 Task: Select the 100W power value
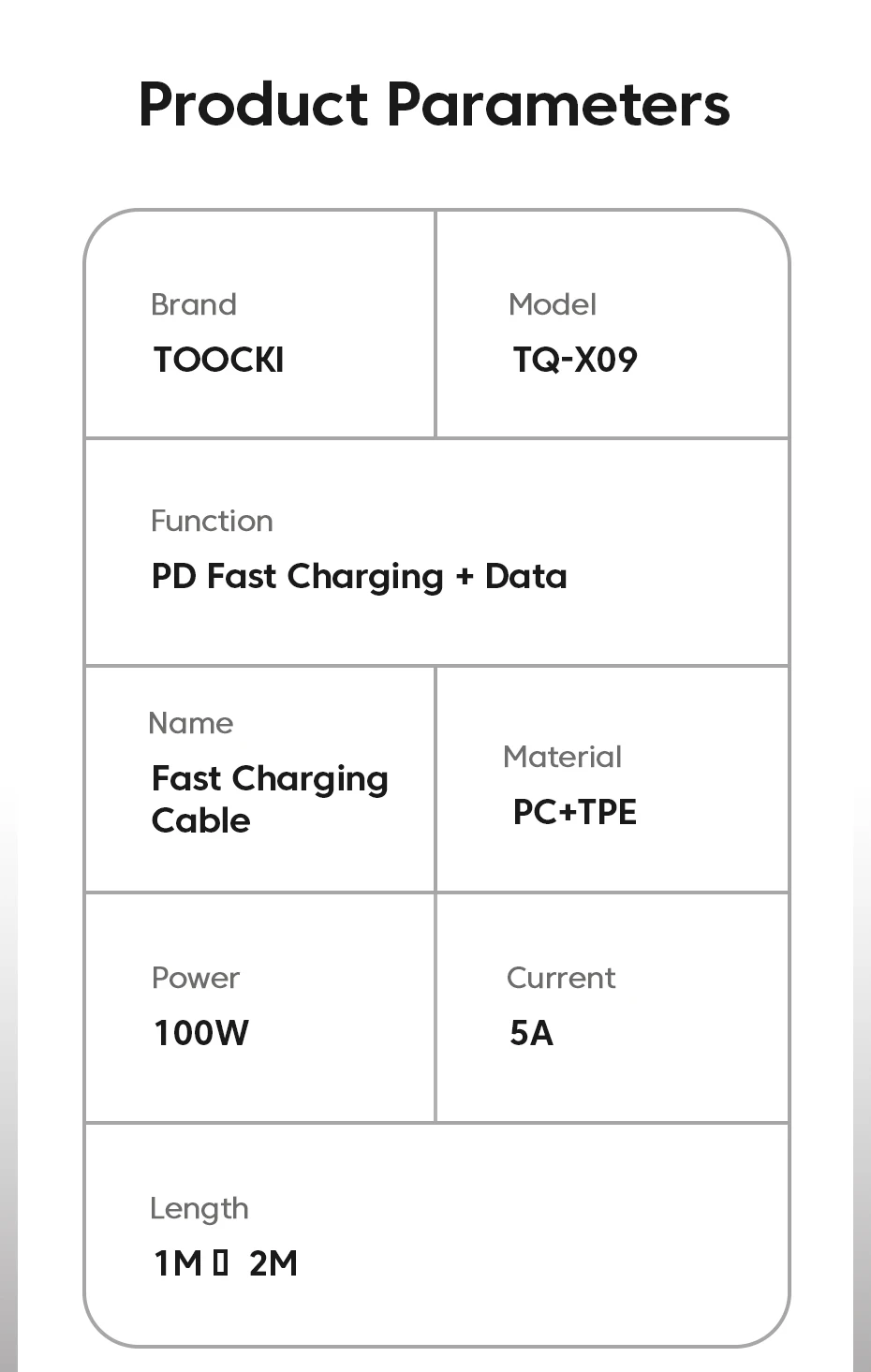pos(201,1033)
